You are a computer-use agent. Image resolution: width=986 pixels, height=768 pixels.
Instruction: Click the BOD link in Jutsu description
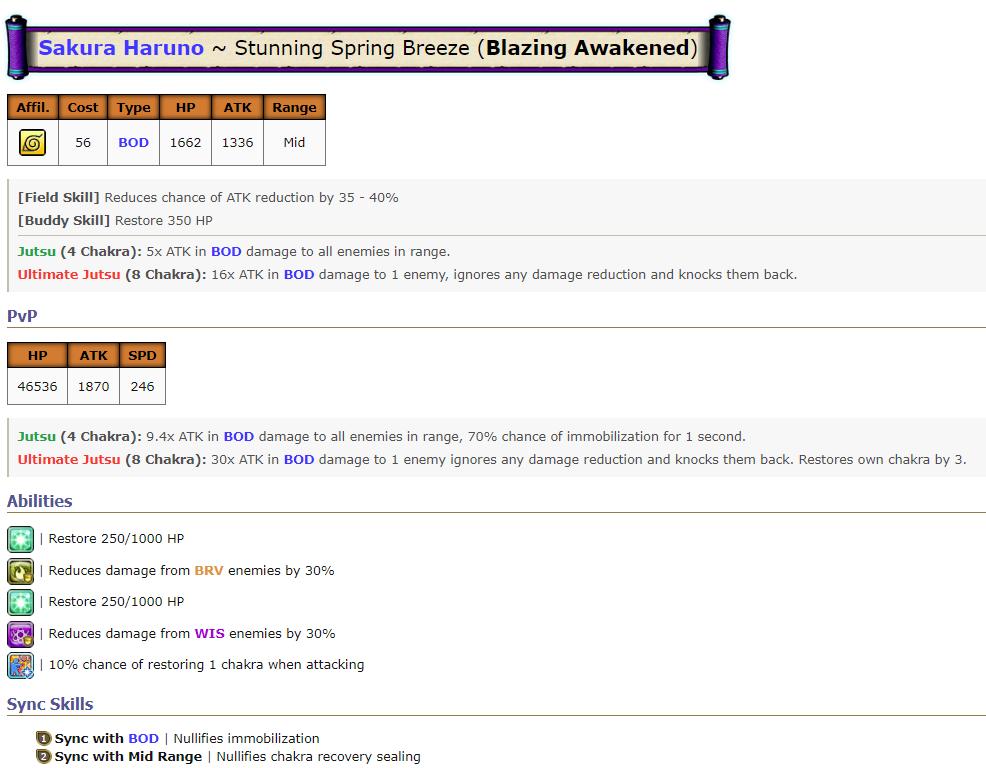[226, 252]
